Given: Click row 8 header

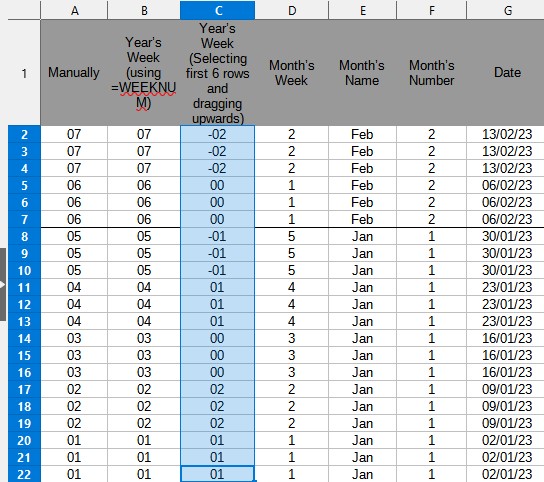Looking at the screenshot, I should [x=24, y=236].
